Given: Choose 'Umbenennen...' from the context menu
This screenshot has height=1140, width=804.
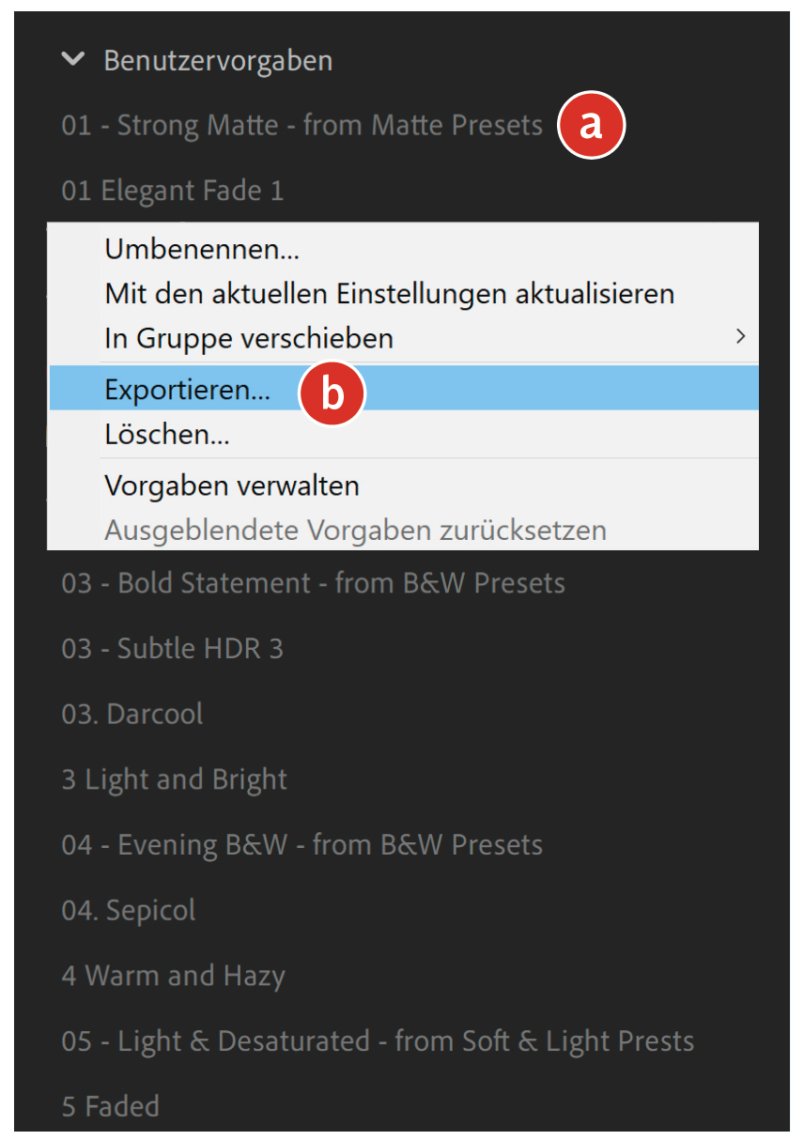Looking at the screenshot, I should coord(202,250).
